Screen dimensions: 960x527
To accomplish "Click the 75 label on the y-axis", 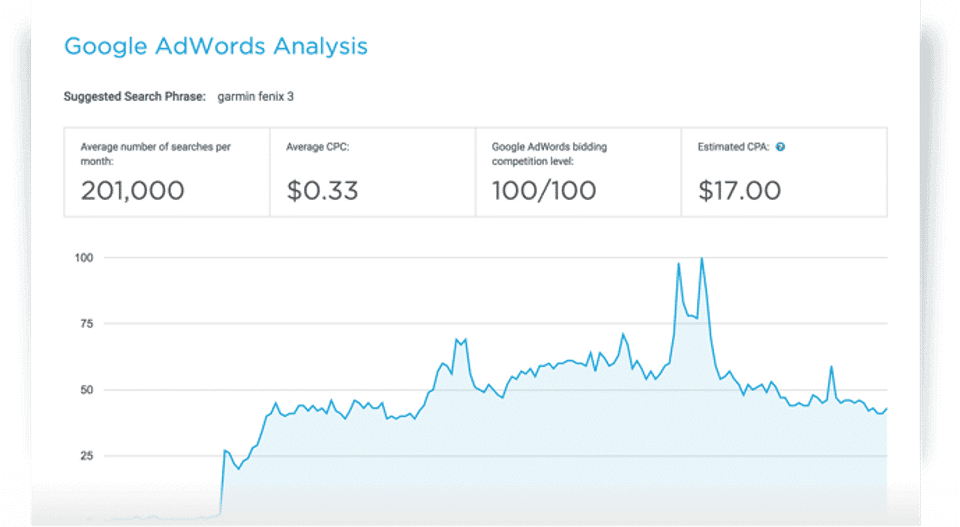I will (86, 324).
